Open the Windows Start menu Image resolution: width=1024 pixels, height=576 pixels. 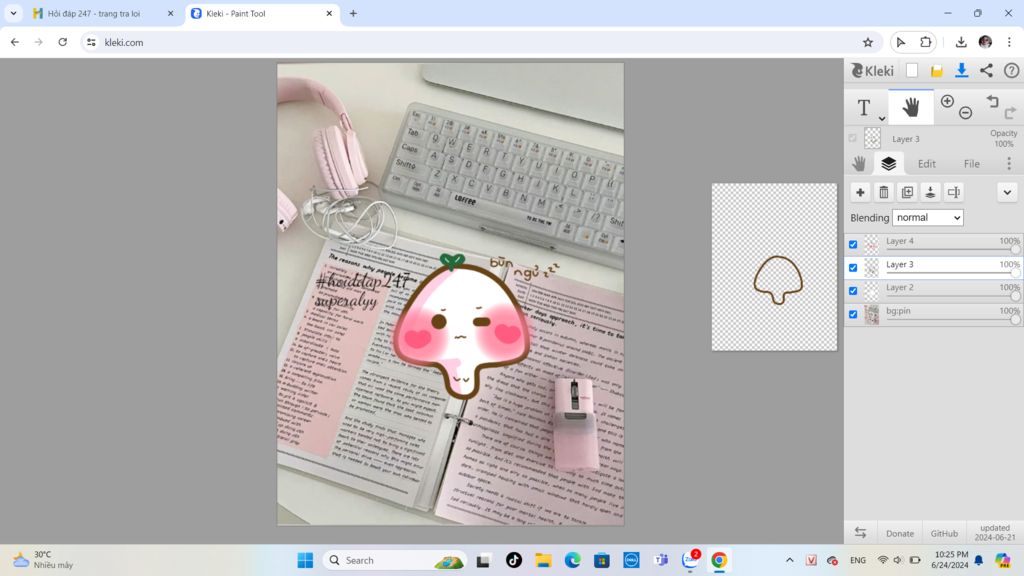pos(305,560)
